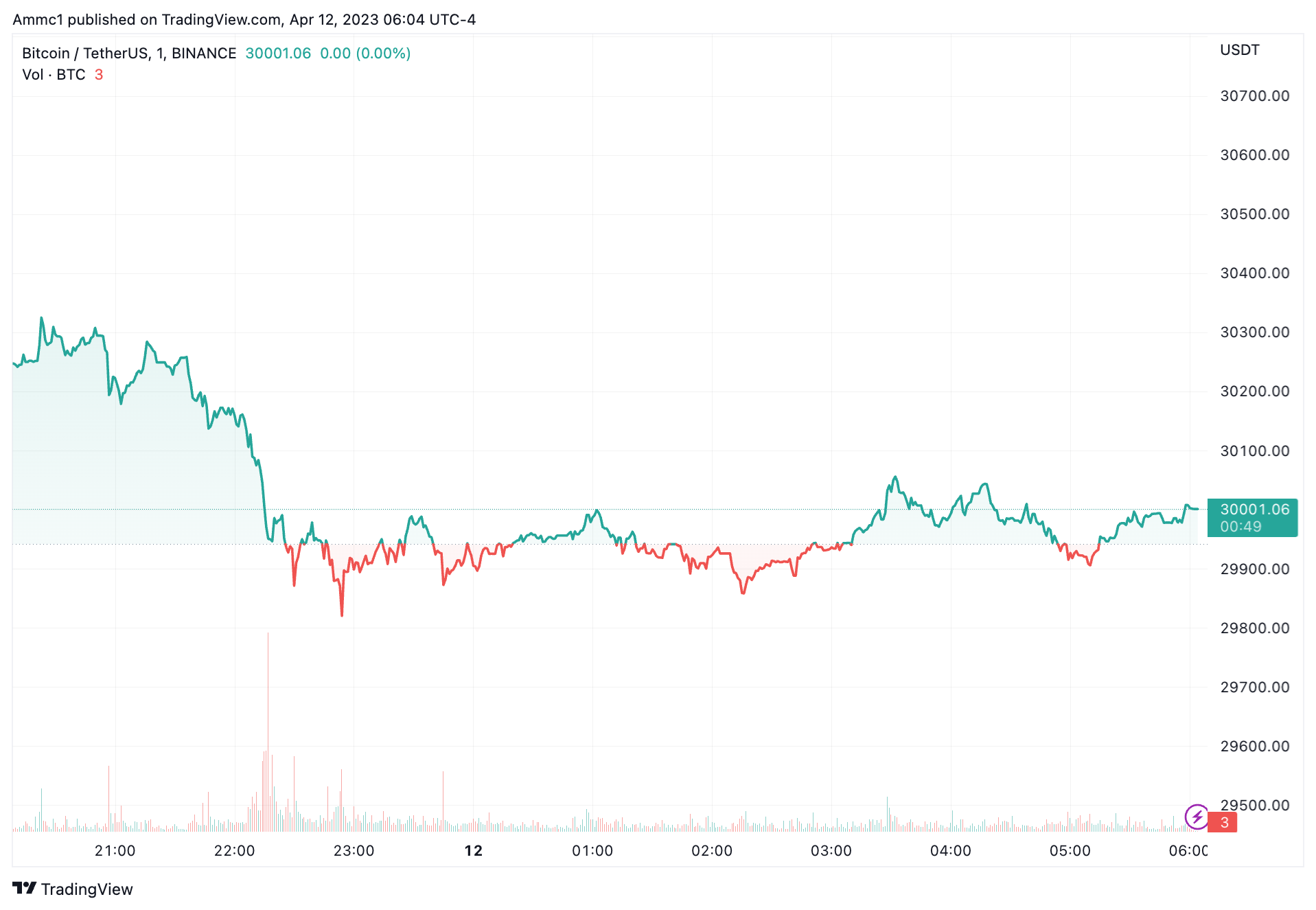The height and width of the screenshot is (910, 1316).
Task: Click the purple lightning bolt icon
Action: click(x=1197, y=817)
